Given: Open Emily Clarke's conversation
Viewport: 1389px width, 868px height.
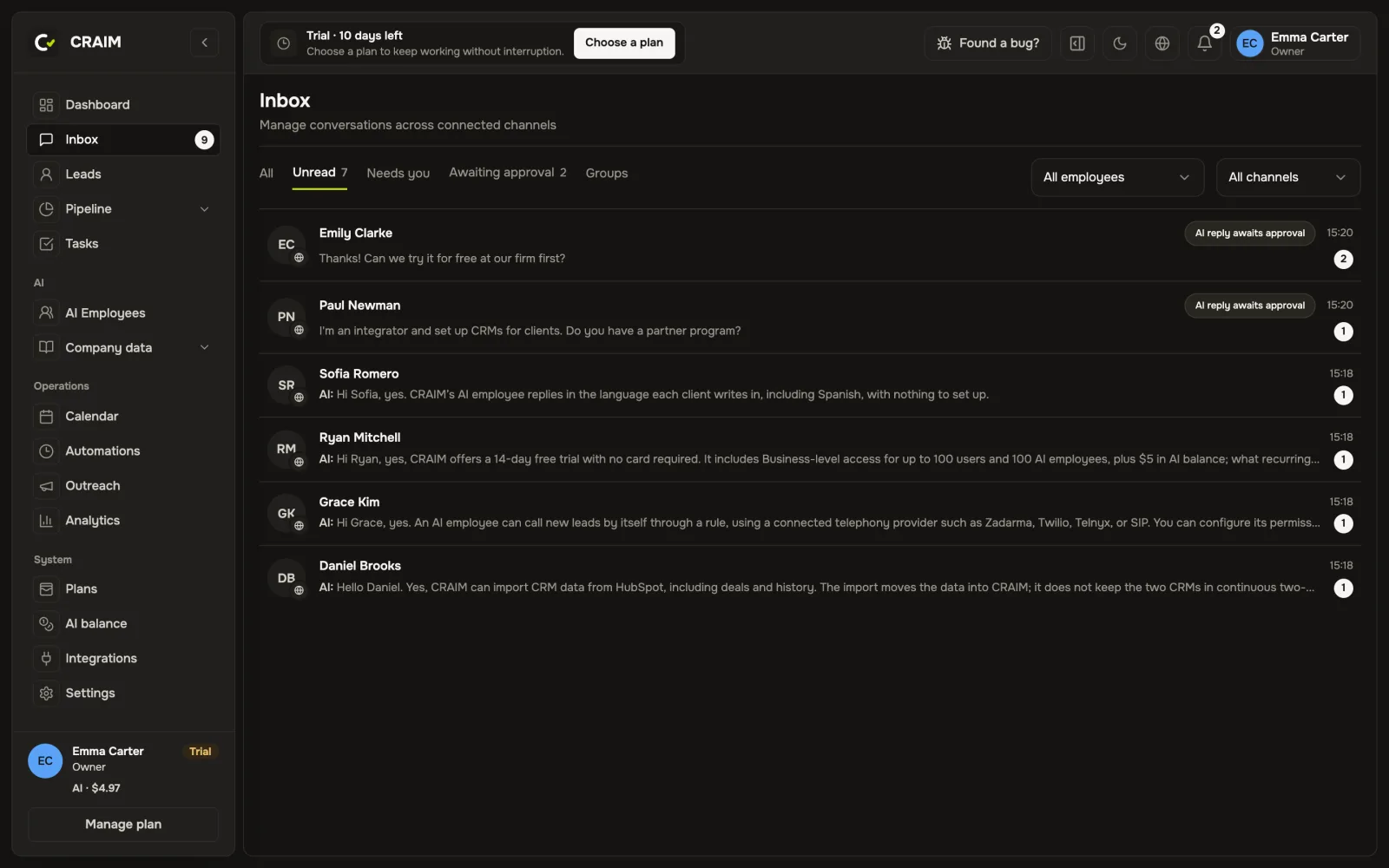Looking at the screenshot, I should (x=809, y=246).
